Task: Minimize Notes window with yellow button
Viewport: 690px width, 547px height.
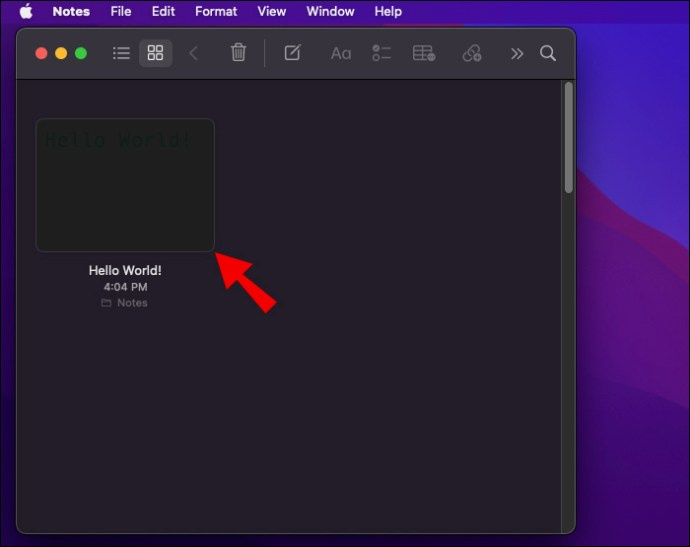Action: [x=61, y=53]
